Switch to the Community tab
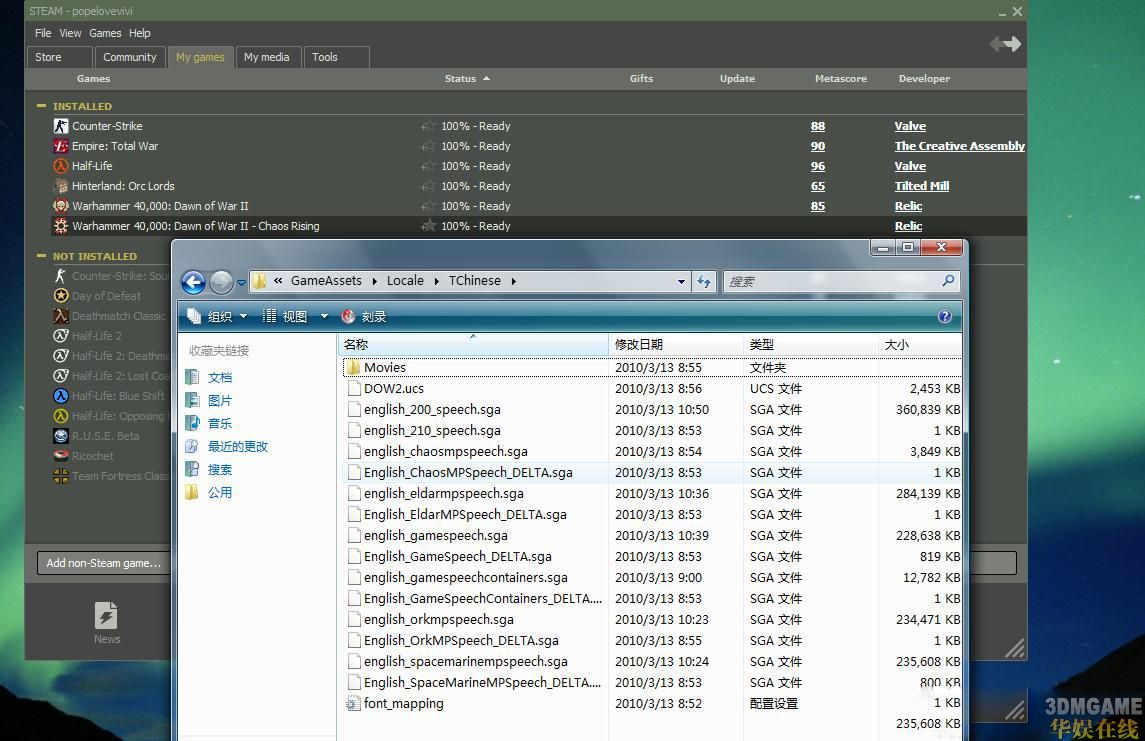The width and height of the screenshot is (1145, 741). [129, 57]
